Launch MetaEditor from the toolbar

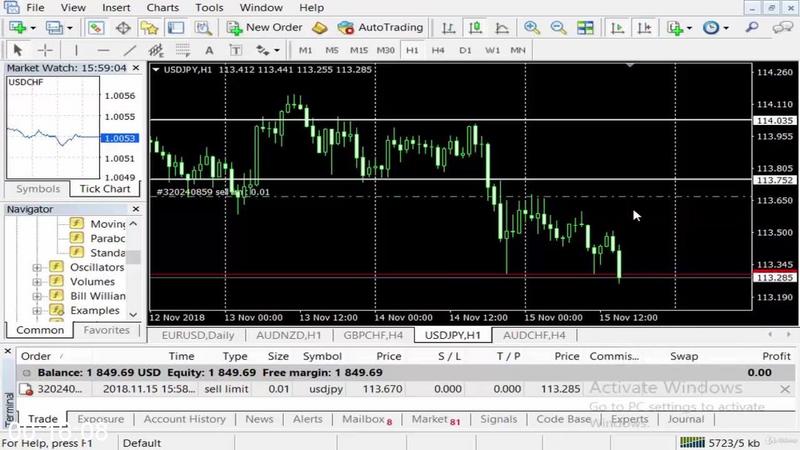click(x=320, y=28)
